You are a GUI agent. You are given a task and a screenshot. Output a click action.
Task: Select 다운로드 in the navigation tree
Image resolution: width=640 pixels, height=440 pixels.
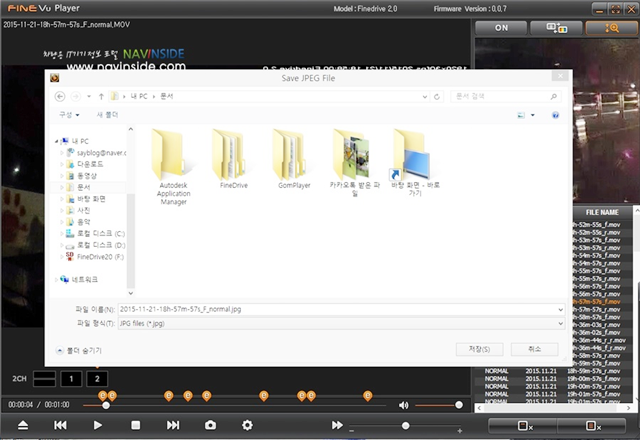tap(90, 164)
